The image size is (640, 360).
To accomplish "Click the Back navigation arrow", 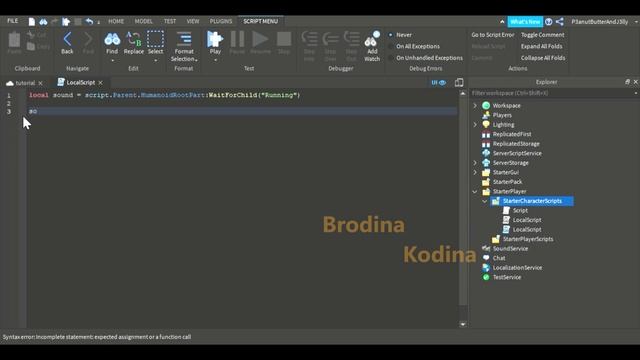I will tap(67, 40).
